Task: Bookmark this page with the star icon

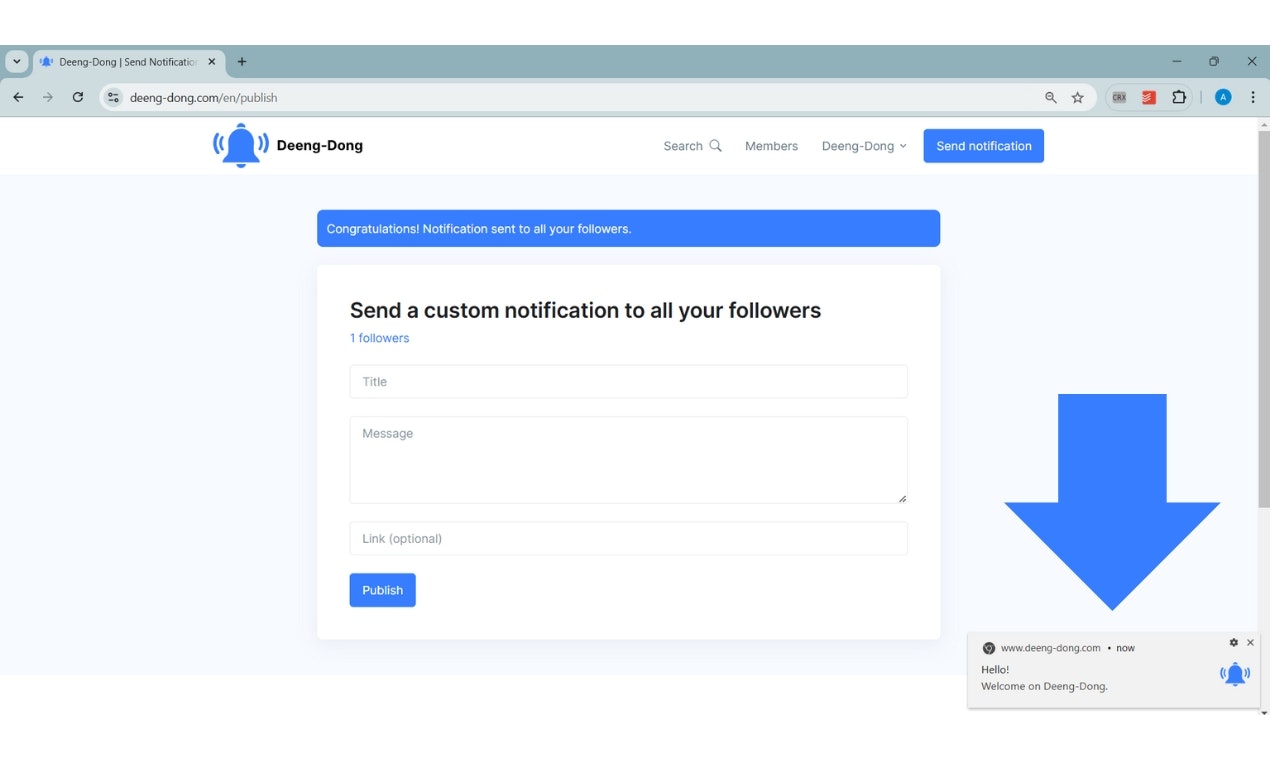Action: [x=1078, y=97]
